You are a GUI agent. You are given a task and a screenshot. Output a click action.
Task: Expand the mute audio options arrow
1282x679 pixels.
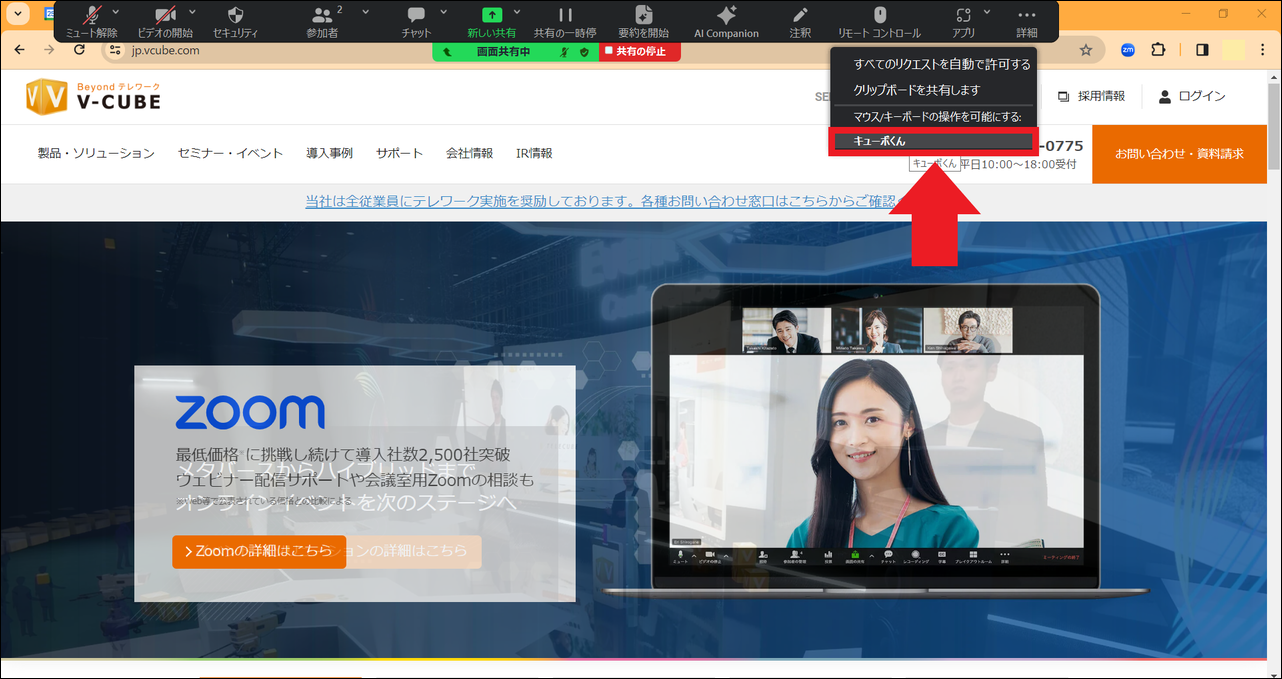tap(116, 12)
